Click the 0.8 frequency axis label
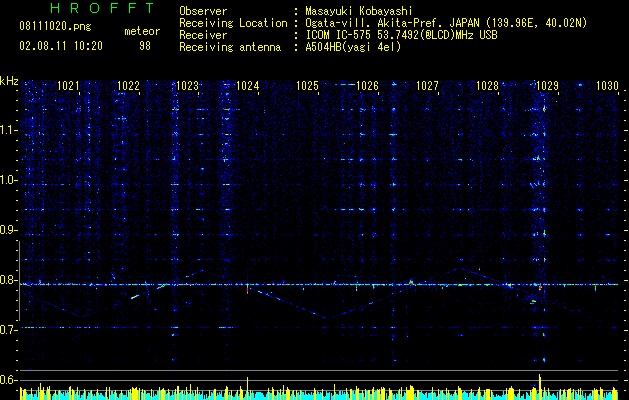The image size is (629, 400). [9, 280]
